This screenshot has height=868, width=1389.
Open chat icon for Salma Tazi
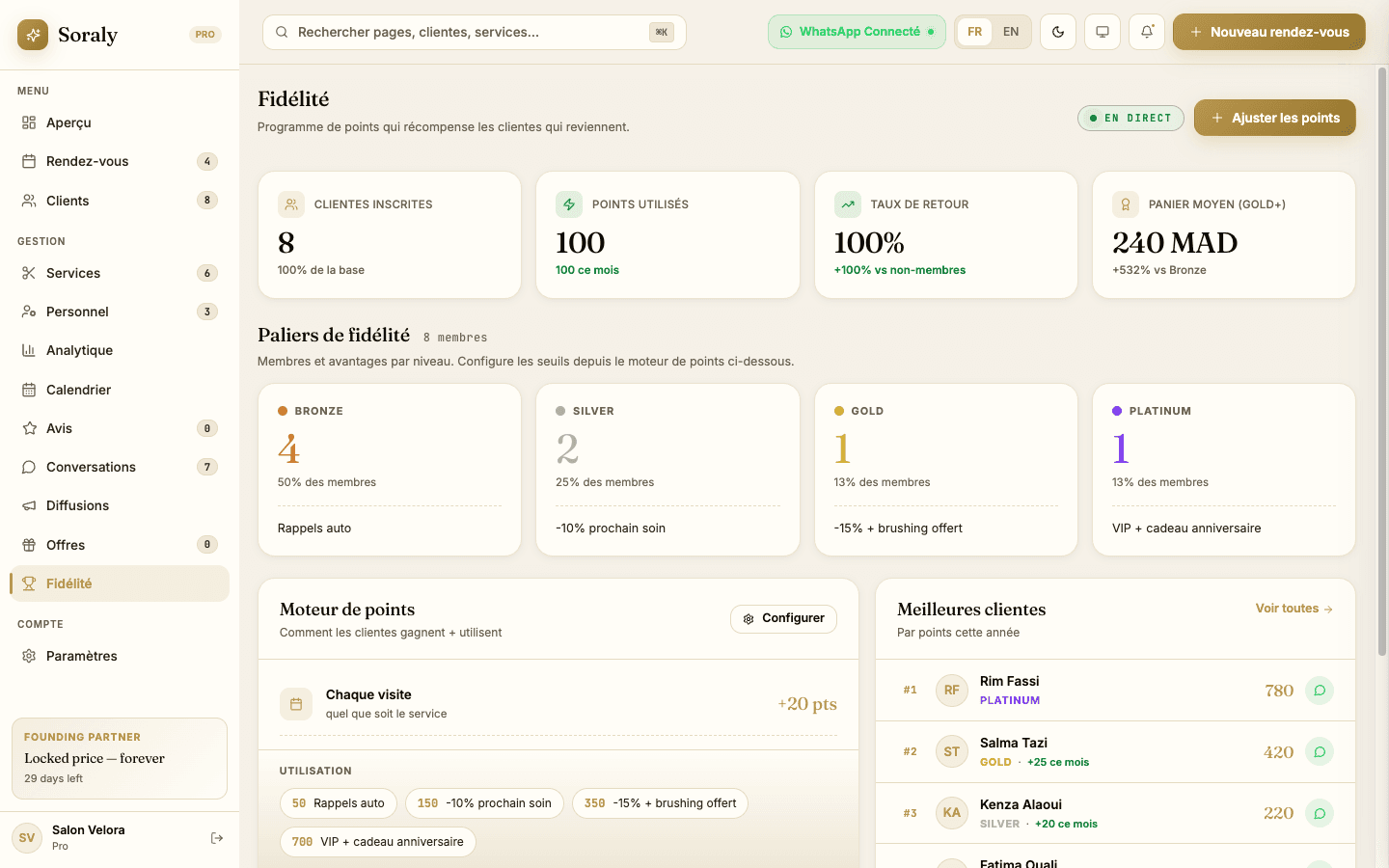click(x=1319, y=752)
